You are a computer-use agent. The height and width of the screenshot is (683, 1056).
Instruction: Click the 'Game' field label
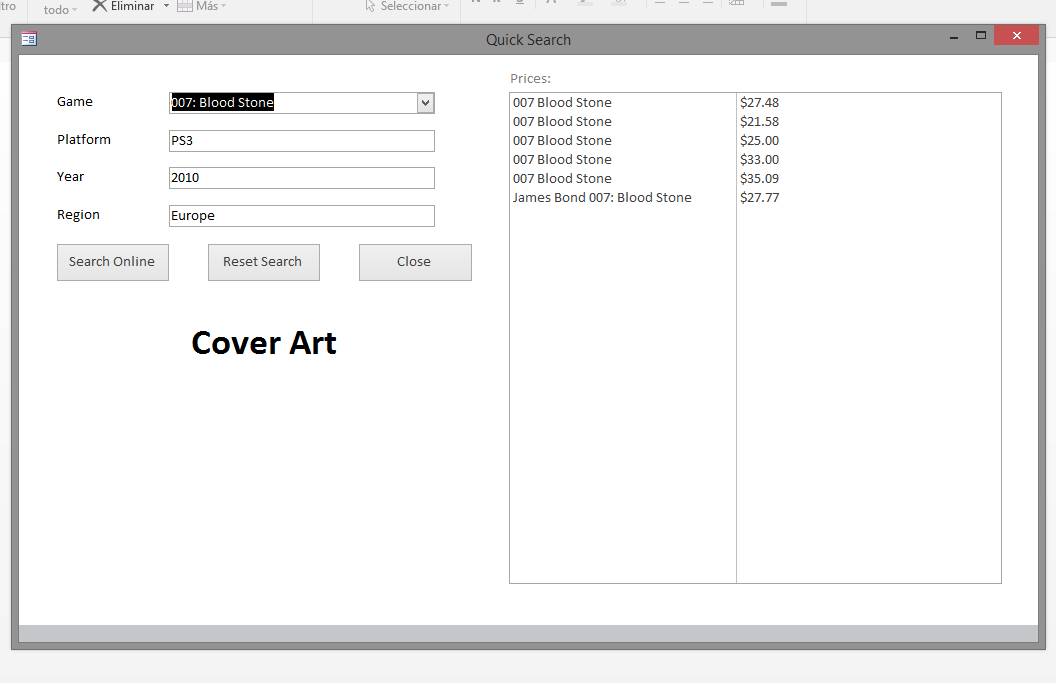click(x=75, y=102)
